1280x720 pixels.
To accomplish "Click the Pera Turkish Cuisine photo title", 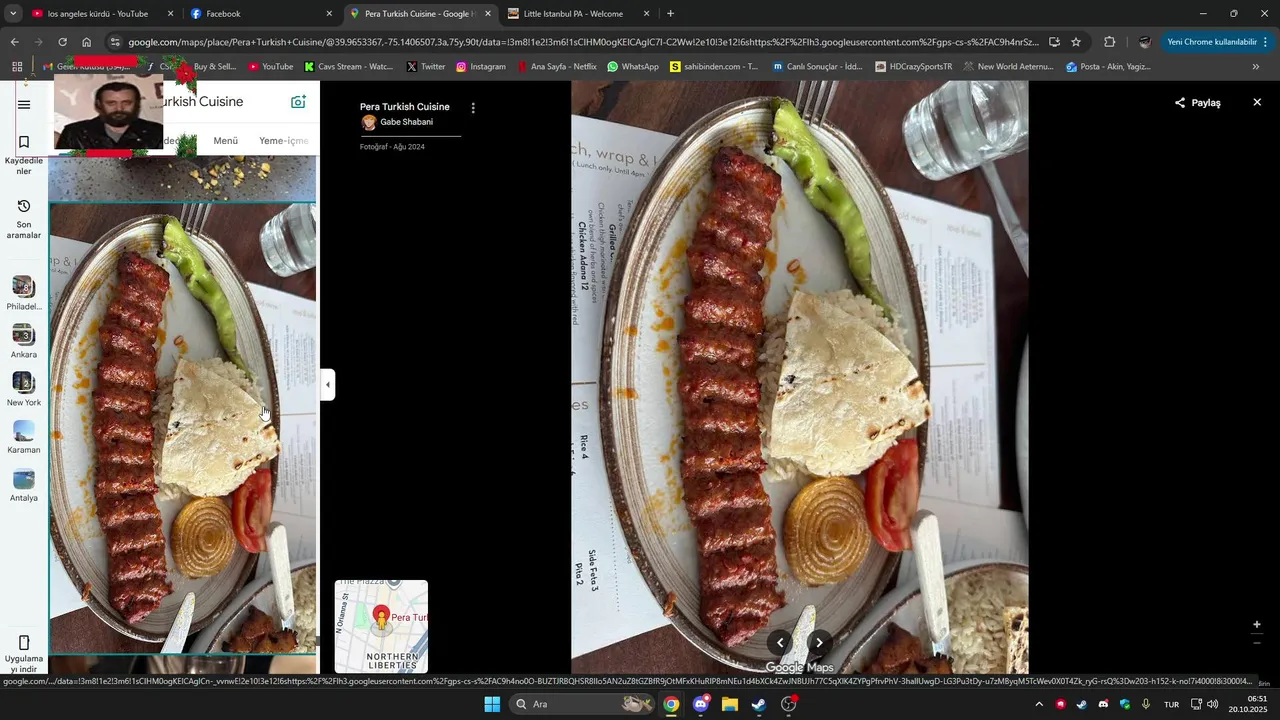I will (x=405, y=107).
